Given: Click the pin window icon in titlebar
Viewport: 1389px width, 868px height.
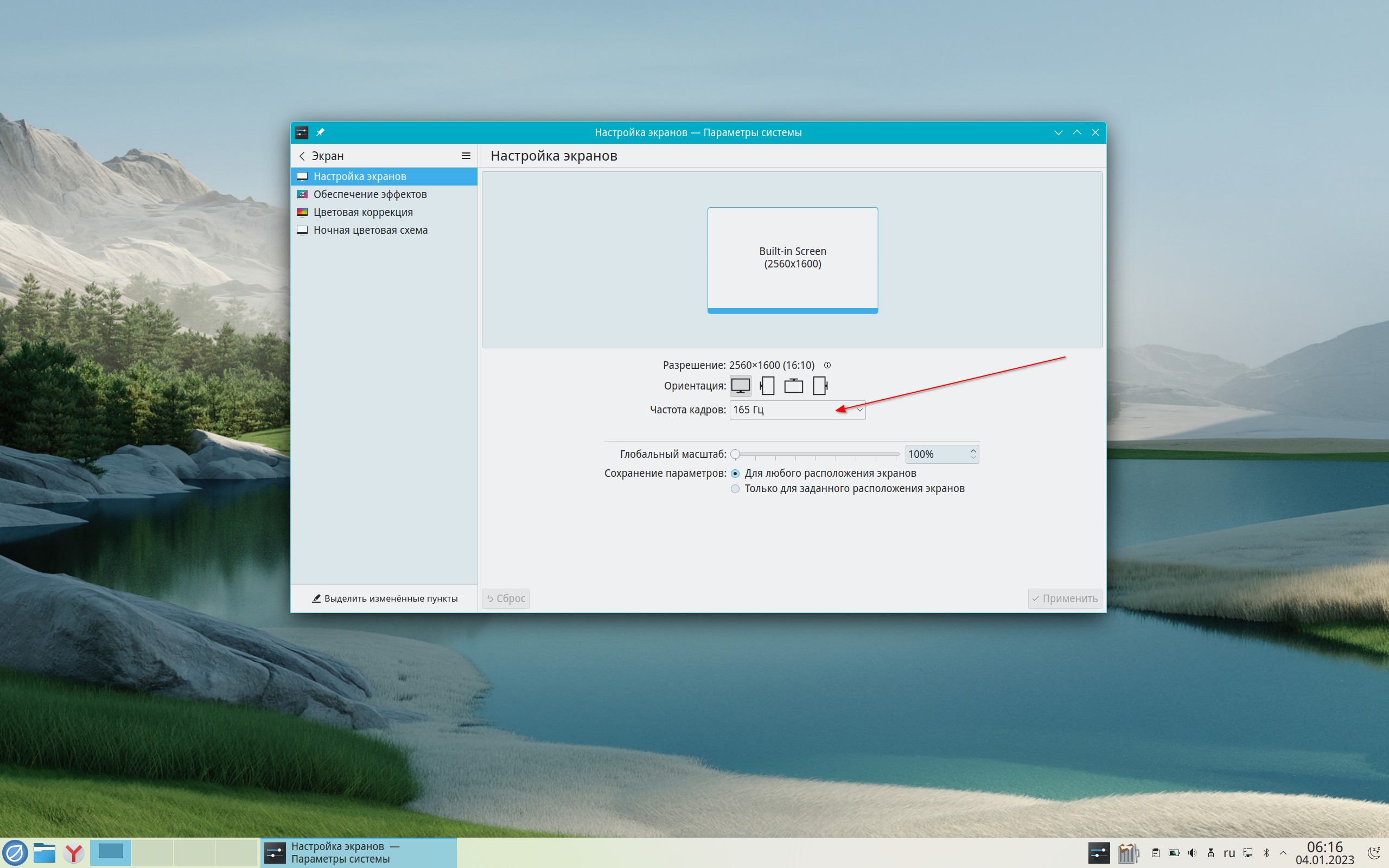Looking at the screenshot, I should click(320, 132).
